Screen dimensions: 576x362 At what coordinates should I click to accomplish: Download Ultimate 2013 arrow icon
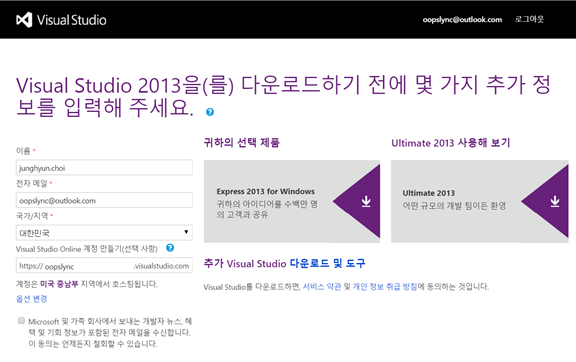point(555,201)
